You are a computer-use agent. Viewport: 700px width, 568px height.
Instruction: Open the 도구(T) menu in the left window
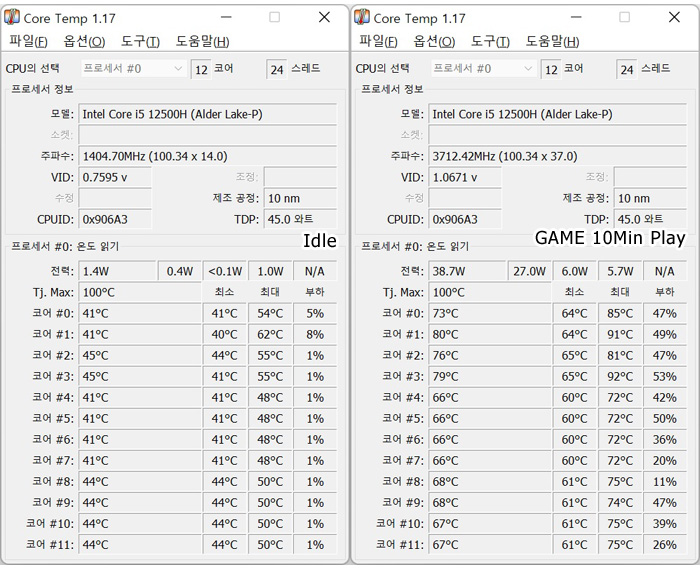click(140, 41)
